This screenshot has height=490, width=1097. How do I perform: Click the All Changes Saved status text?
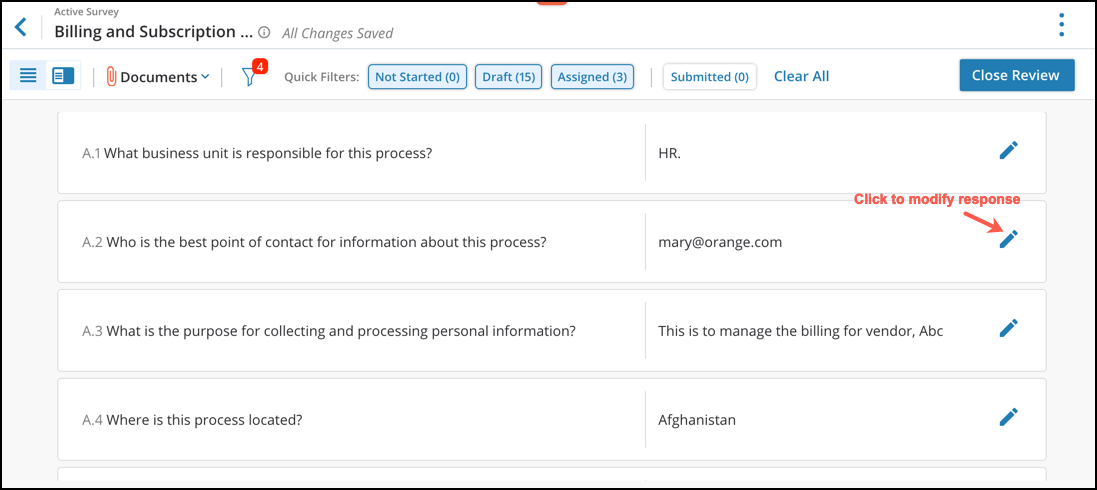(x=337, y=33)
